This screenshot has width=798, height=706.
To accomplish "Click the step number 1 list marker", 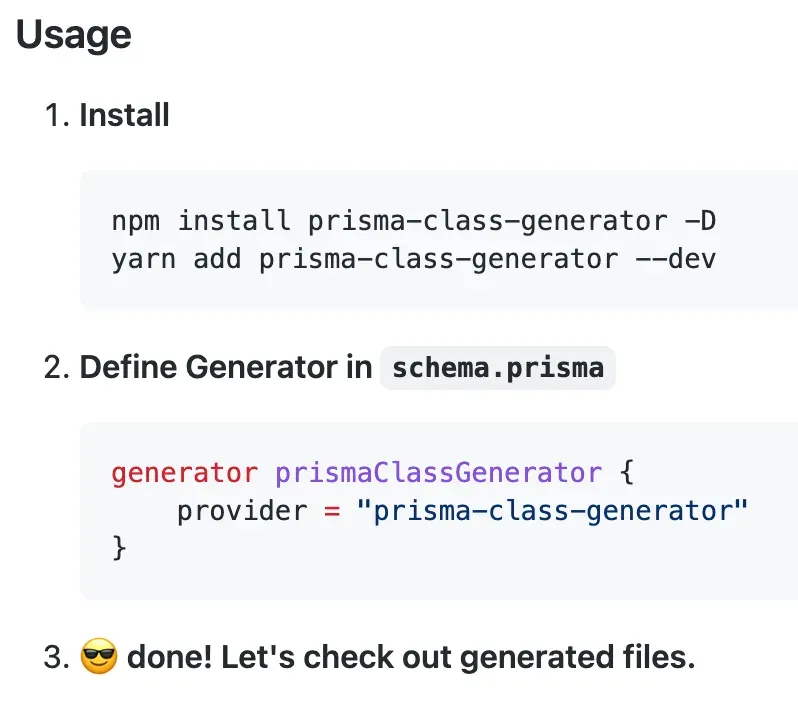I will (57, 115).
